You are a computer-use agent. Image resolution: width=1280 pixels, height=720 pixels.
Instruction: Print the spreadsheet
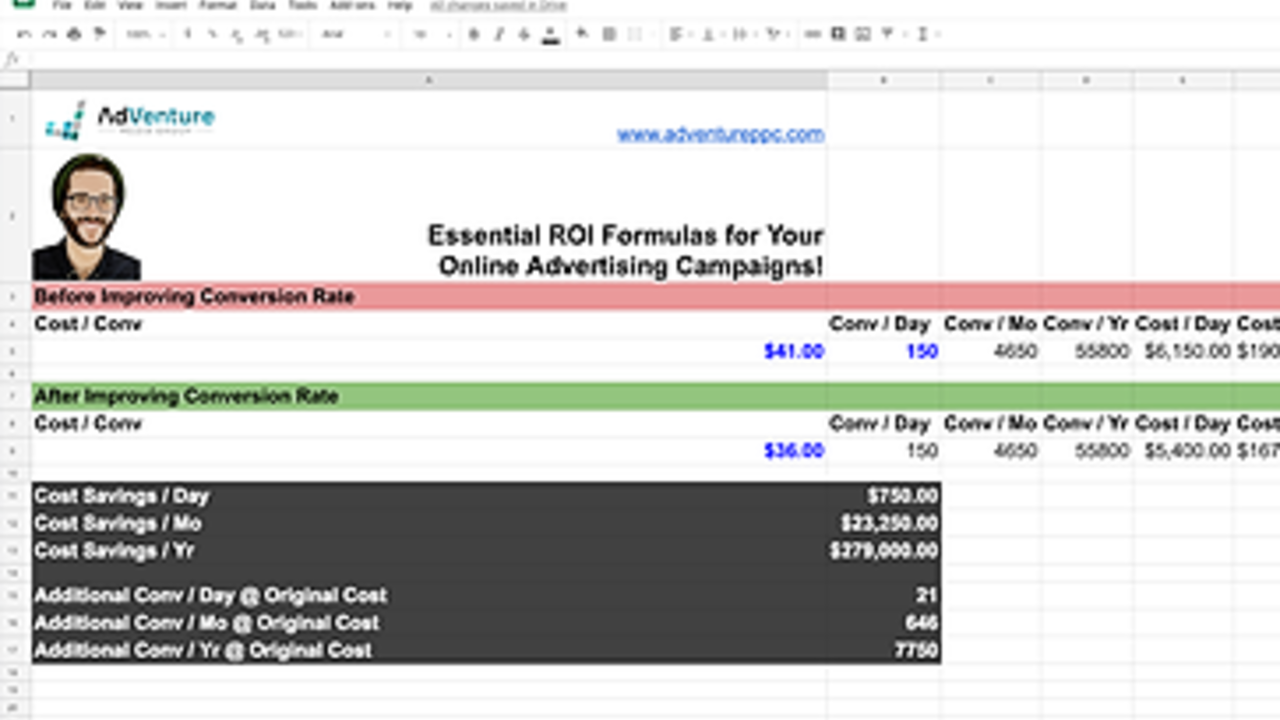coord(74,34)
